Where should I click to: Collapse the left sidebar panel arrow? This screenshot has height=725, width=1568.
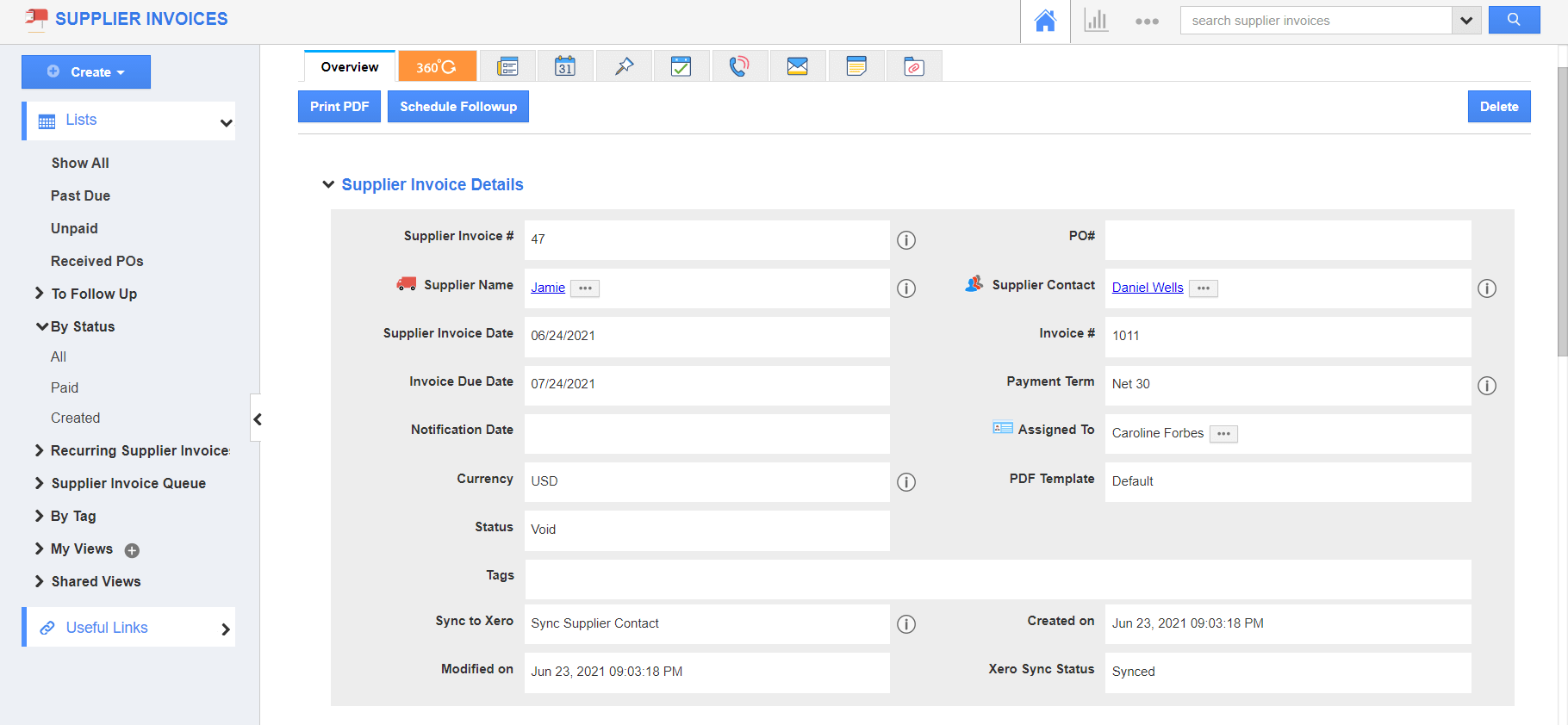coord(257,419)
